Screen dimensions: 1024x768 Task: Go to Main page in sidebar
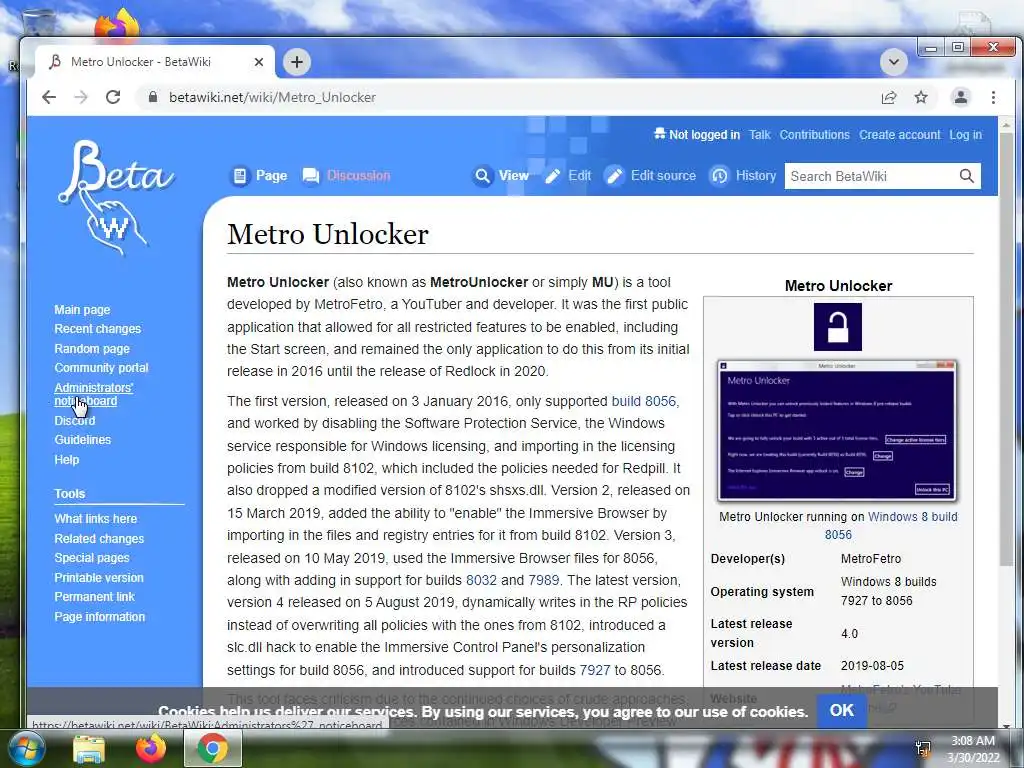(82, 310)
